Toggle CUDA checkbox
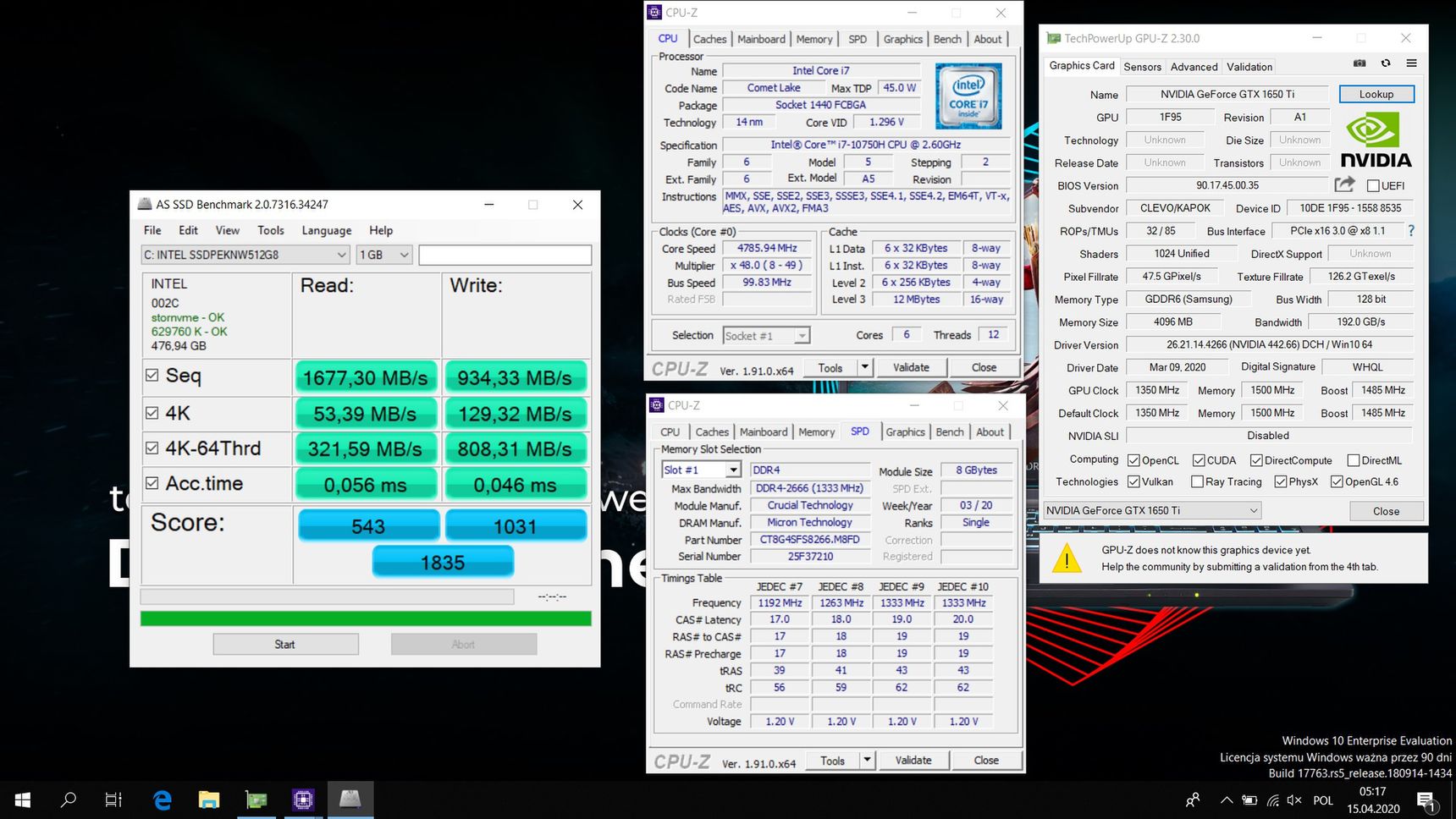Viewport: 1456px width, 819px height. 1199,460
